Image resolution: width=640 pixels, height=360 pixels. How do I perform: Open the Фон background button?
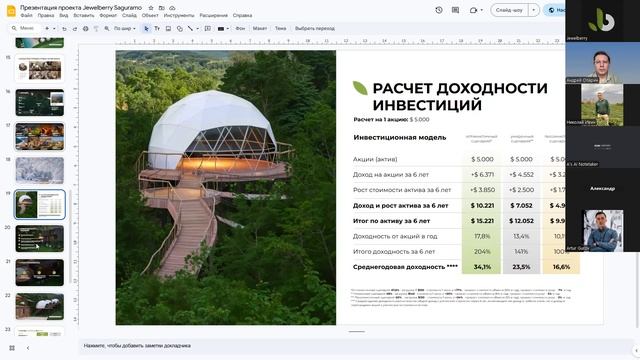[x=240, y=29]
